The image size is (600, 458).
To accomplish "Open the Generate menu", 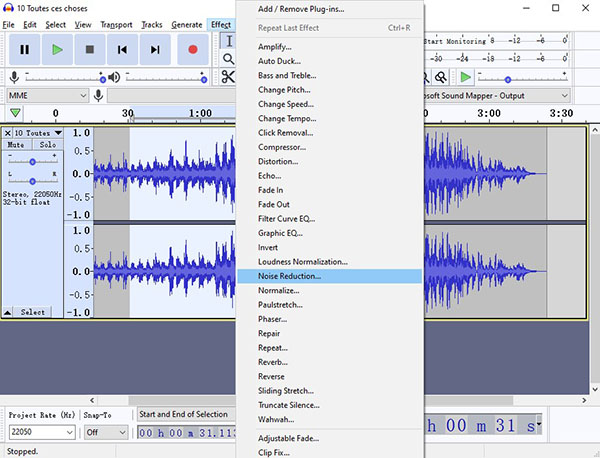I will pyautogui.click(x=187, y=25).
